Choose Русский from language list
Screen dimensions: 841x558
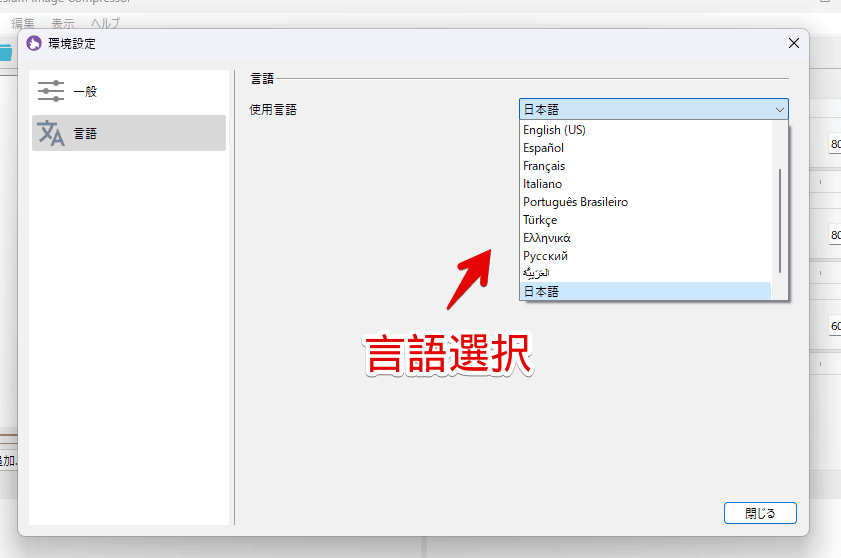point(645,256)
